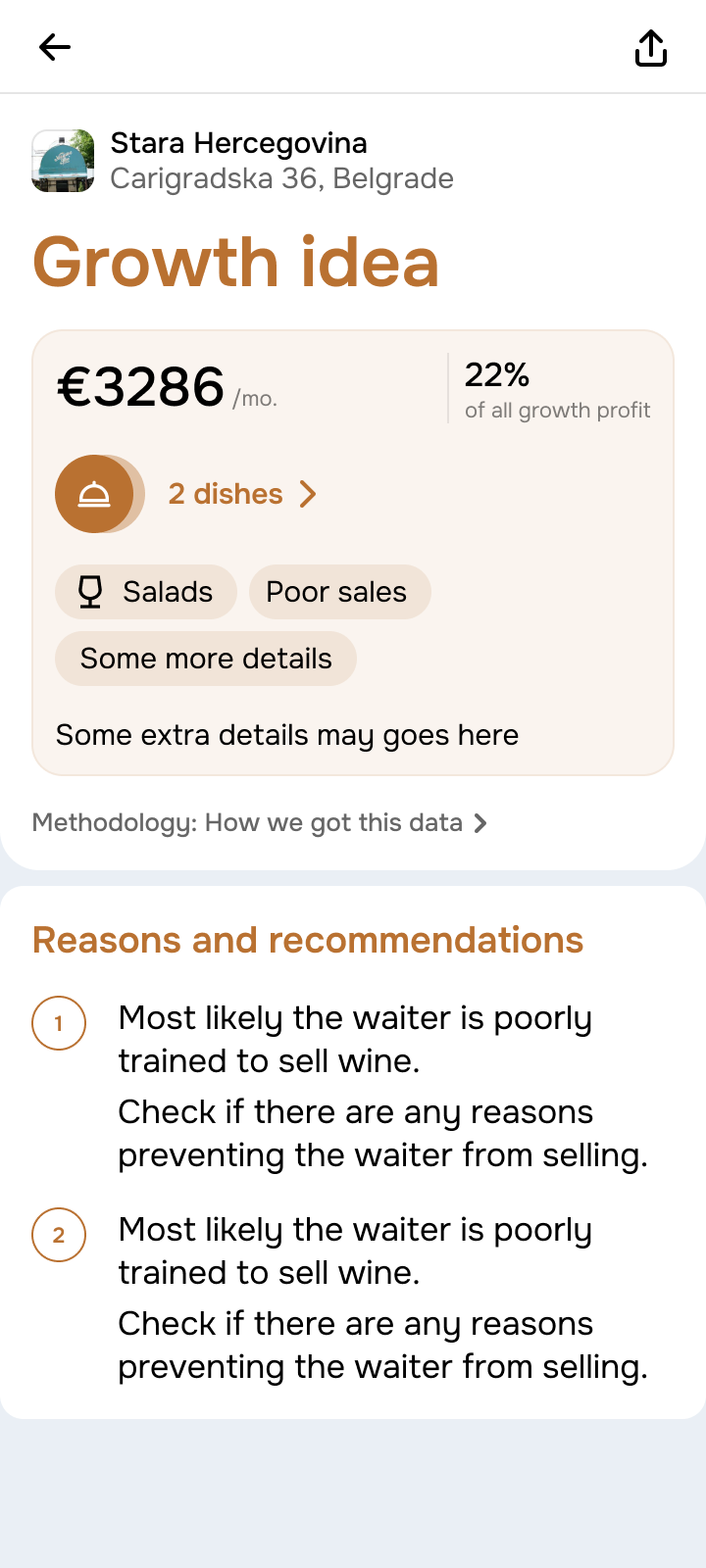The height and width of the screenshot is (1568, 706).
Task: Select the Poor sales tag
Action: [x=339, y=592]
